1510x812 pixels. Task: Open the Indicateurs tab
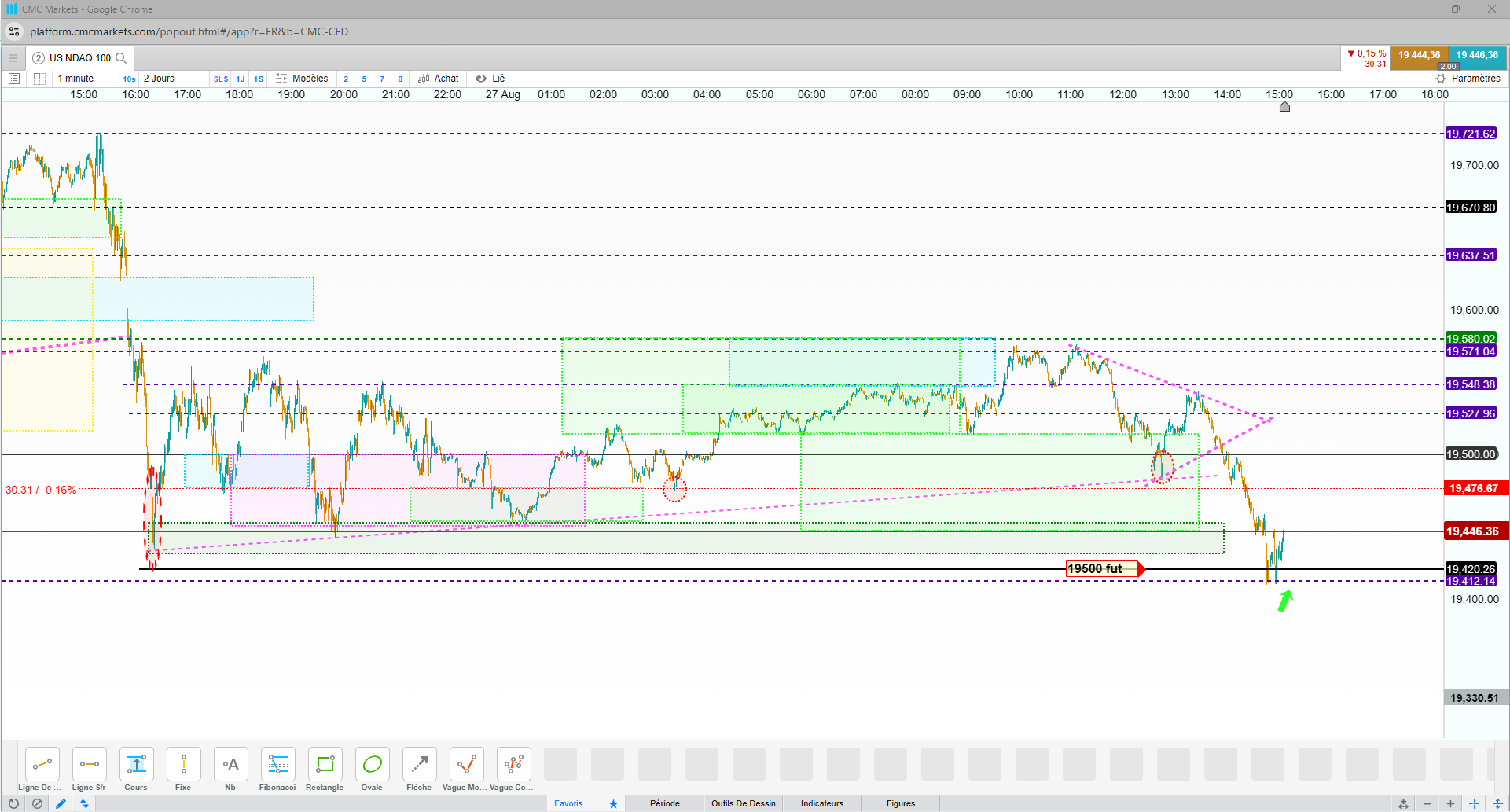pos(822,803)
